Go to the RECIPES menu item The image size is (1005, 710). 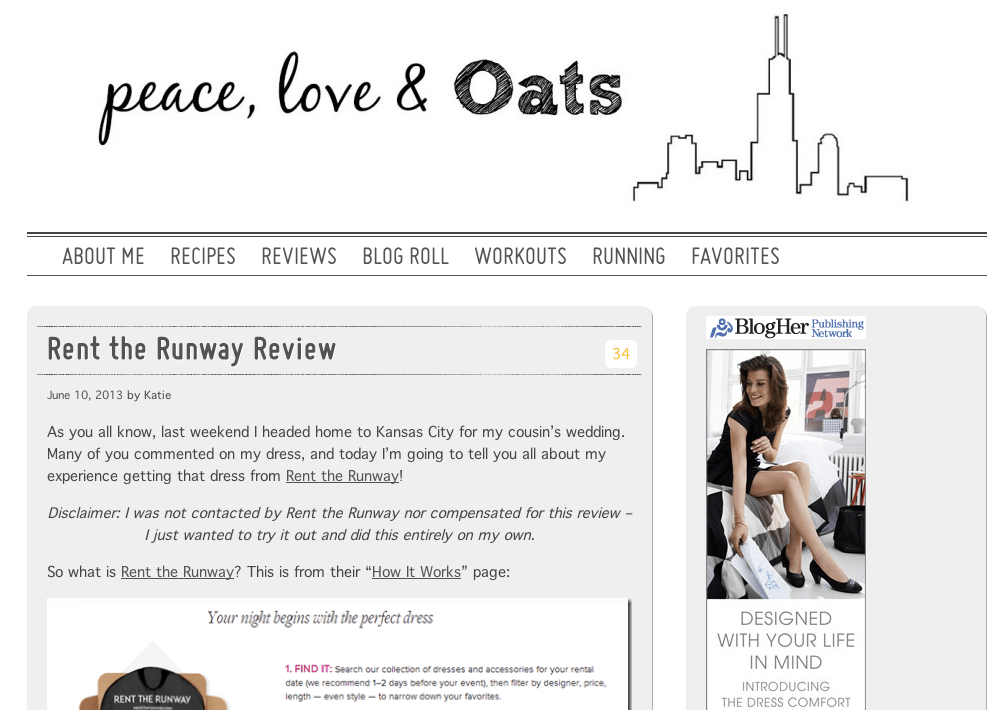(x=203, y=256)
